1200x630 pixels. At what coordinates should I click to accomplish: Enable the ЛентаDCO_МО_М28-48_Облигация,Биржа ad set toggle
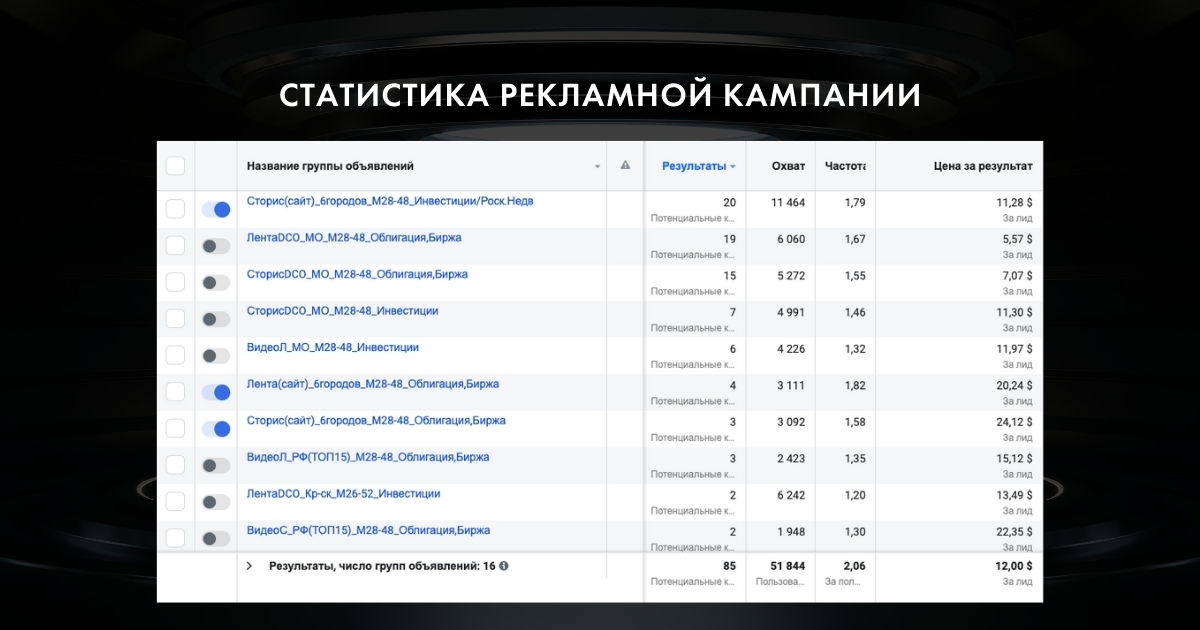[216, 246]
